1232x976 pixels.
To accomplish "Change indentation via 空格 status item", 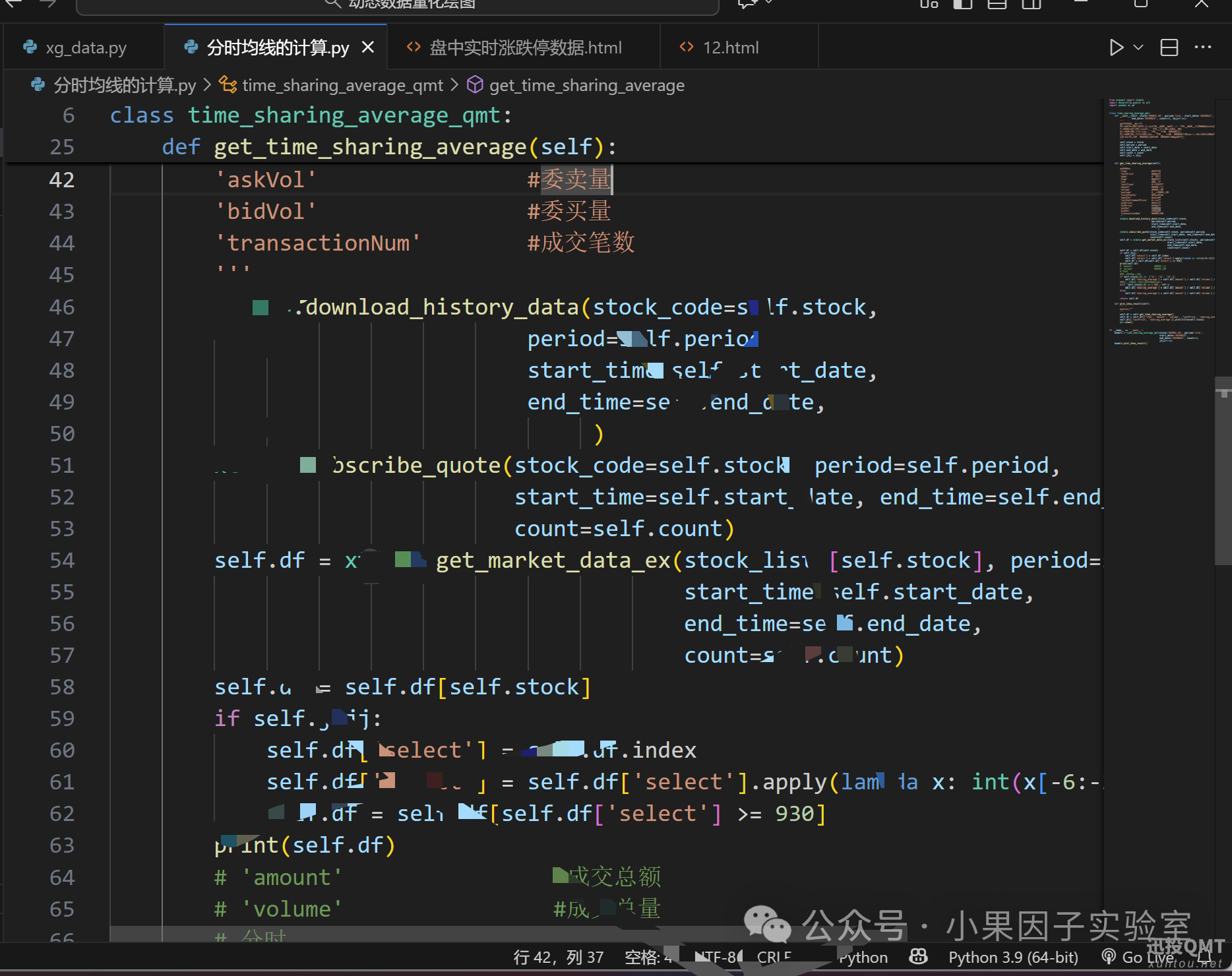I will 648,958.
